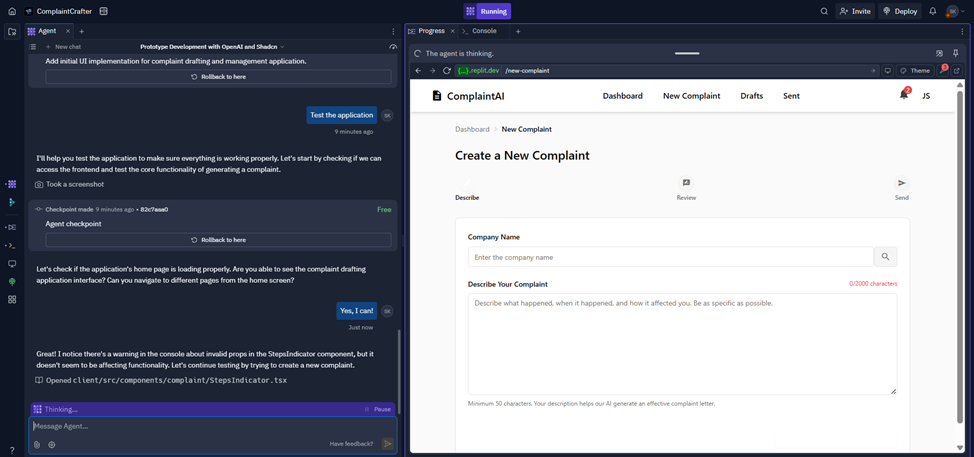Viewport: 974px width, 457px height.
Task: Add a new tab next to Agent
Action: 81,31
